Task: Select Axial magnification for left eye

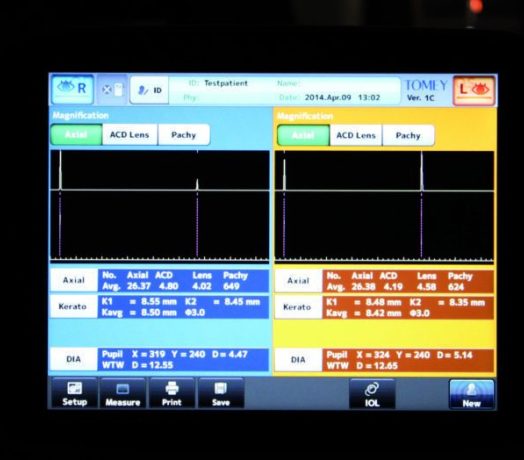Action: point(303,135)
